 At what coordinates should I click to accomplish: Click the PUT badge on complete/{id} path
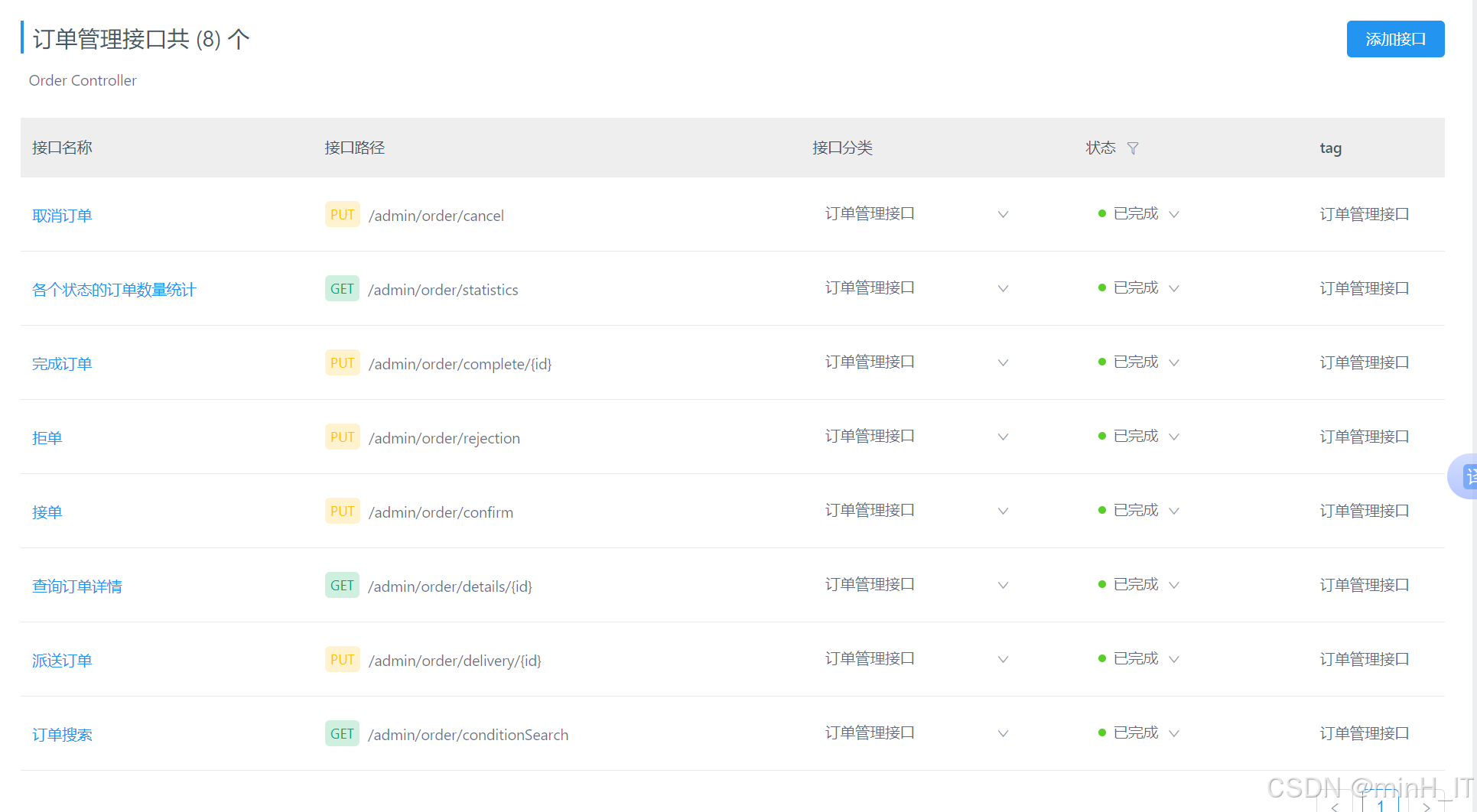343,363
